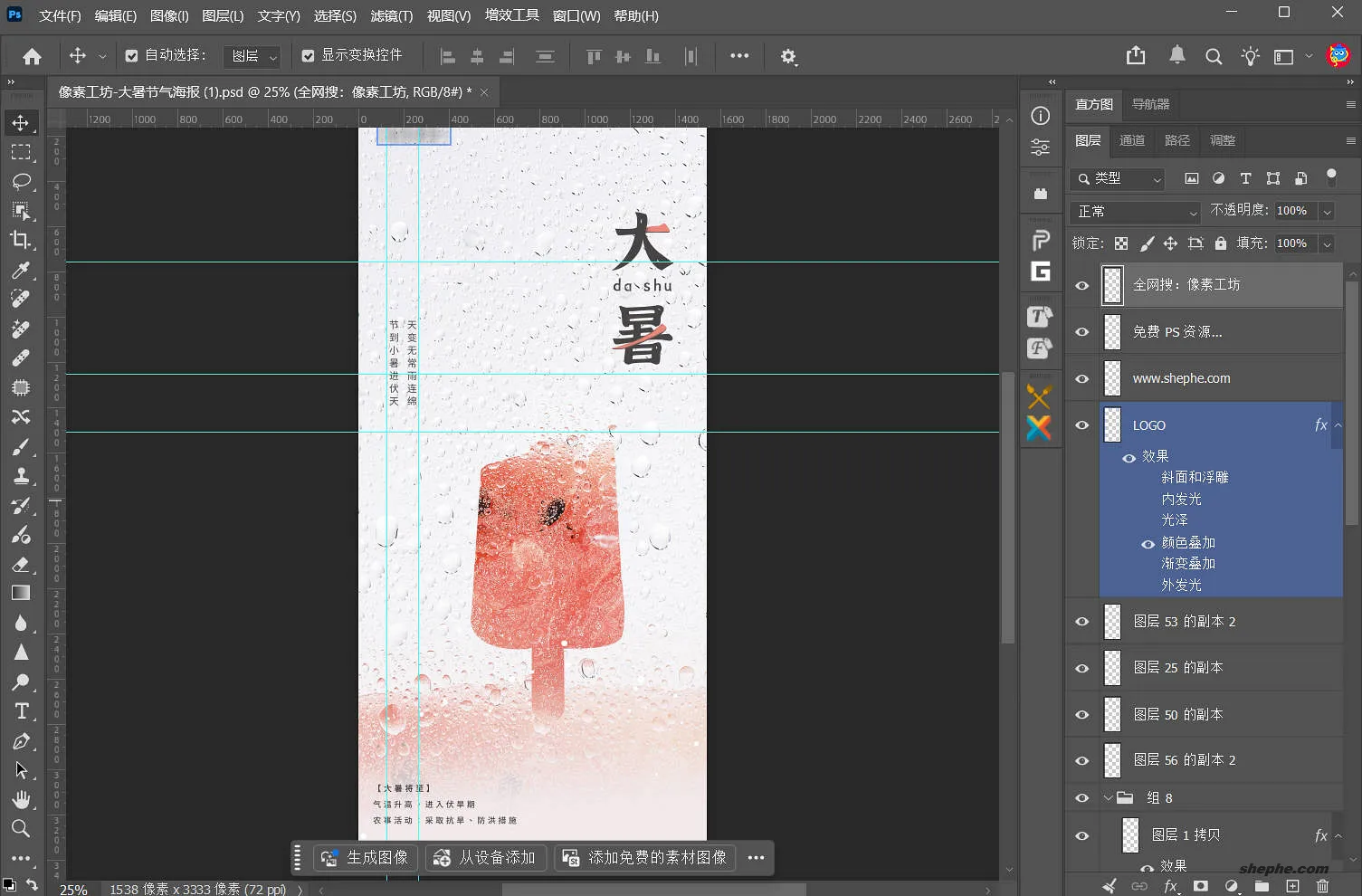Select the Move tool in the toolbox
1362x896 pixels.
tap(21, 122)
